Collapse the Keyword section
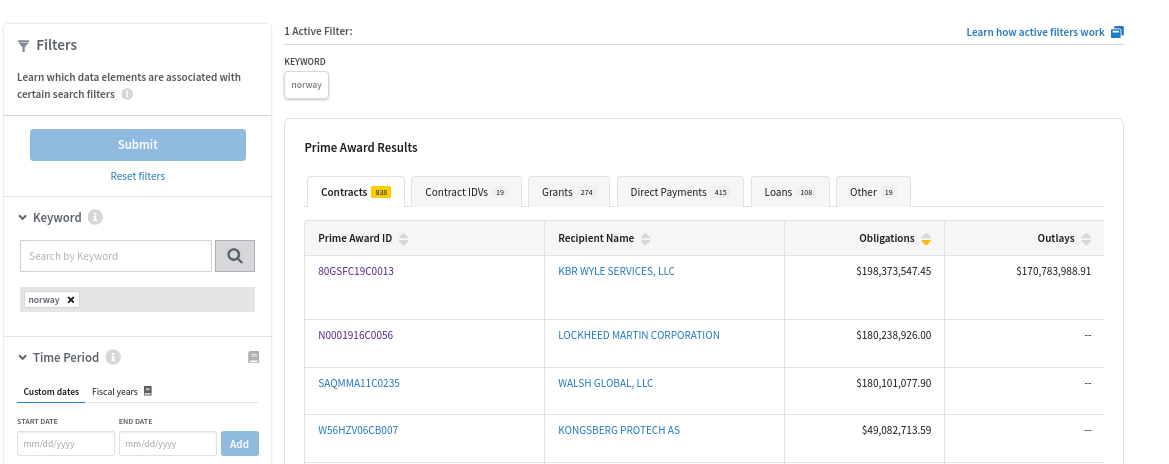The image size is (1169, 464). point(23,218)
